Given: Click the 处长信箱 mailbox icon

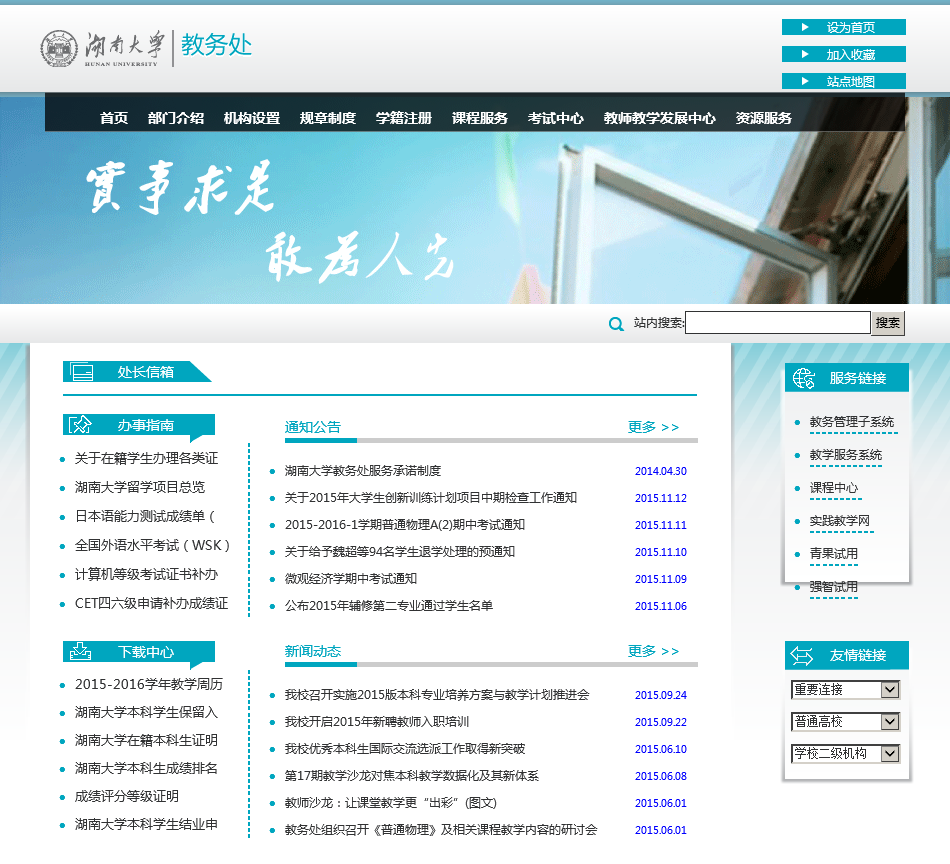Looking at the screenshot, I should coord(81,371).
